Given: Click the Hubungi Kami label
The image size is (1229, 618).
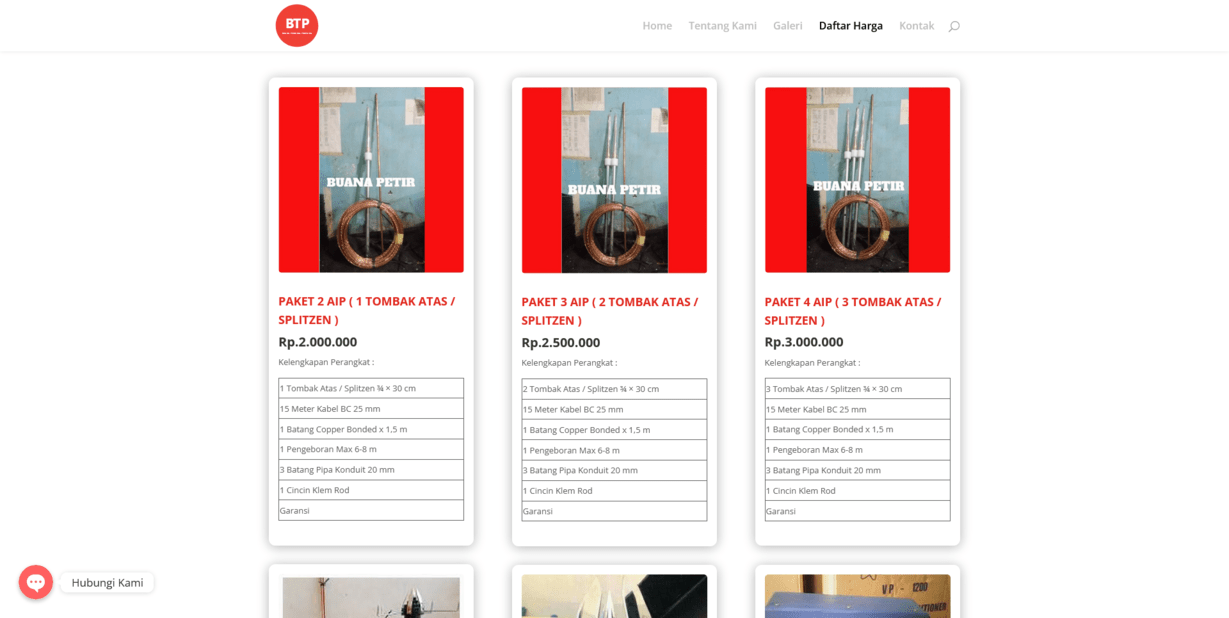Looking at the screenshot, I should [x=107, y=583].
